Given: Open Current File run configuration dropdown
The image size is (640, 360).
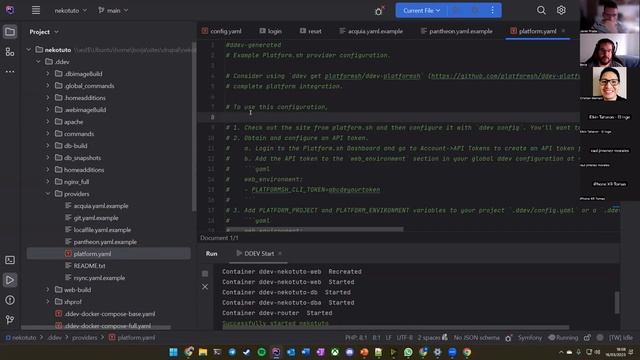Looking at the screenshot, I should (422, 11).
